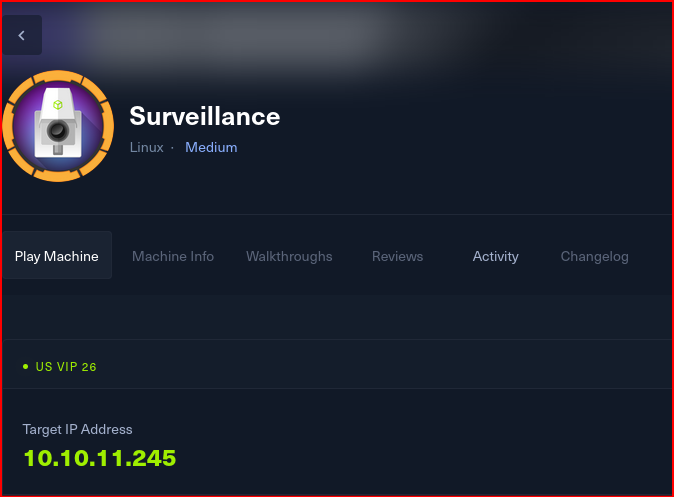Viewport: 674px width, 497px height.
Task: Click the 10.10.11.245 IP address to copy
Action: pyautogui.click(x=99, y=458)
